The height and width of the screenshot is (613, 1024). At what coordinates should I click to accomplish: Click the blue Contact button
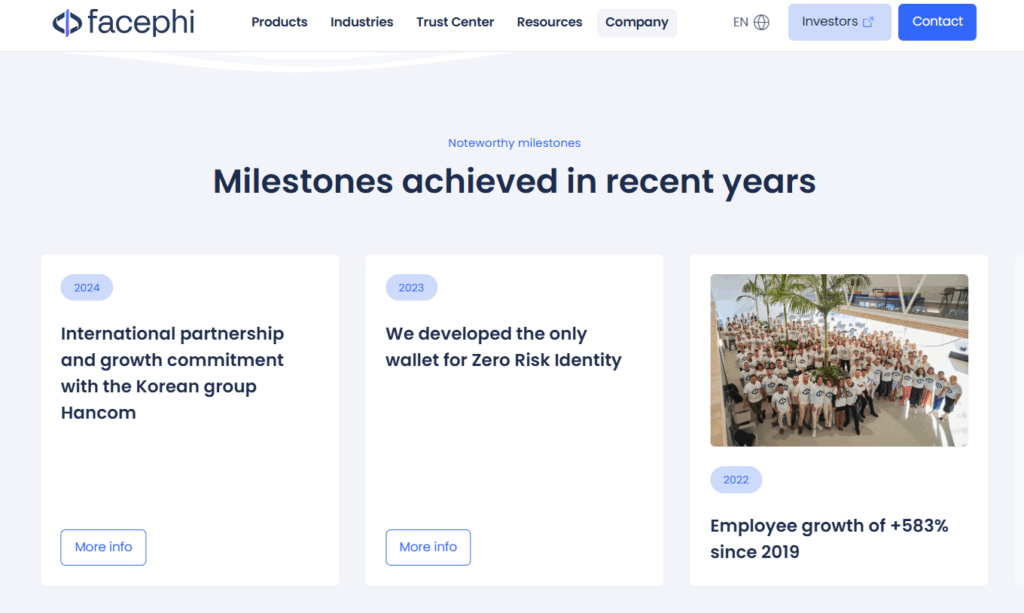(937, 22)
